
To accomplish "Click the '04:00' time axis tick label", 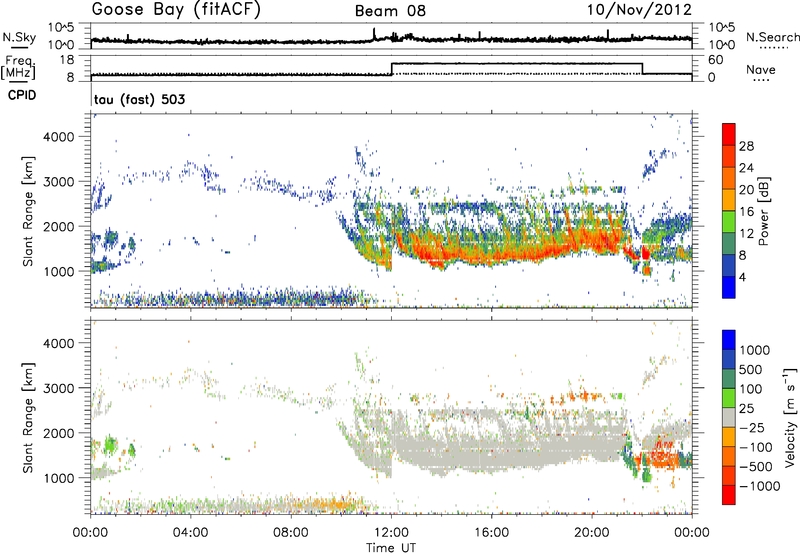I will pos(191,533).
